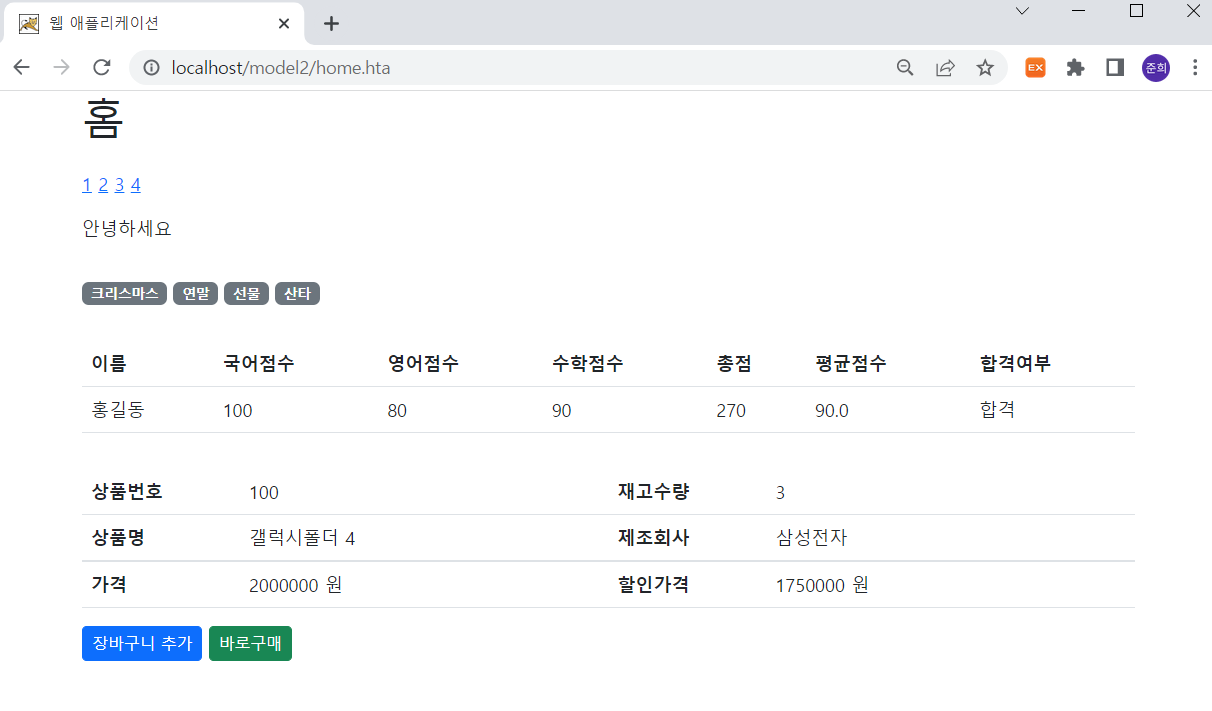Click the 1750000 원 discount price value
The width and height of the screenshot is (1212, 711).
[822, 585]
